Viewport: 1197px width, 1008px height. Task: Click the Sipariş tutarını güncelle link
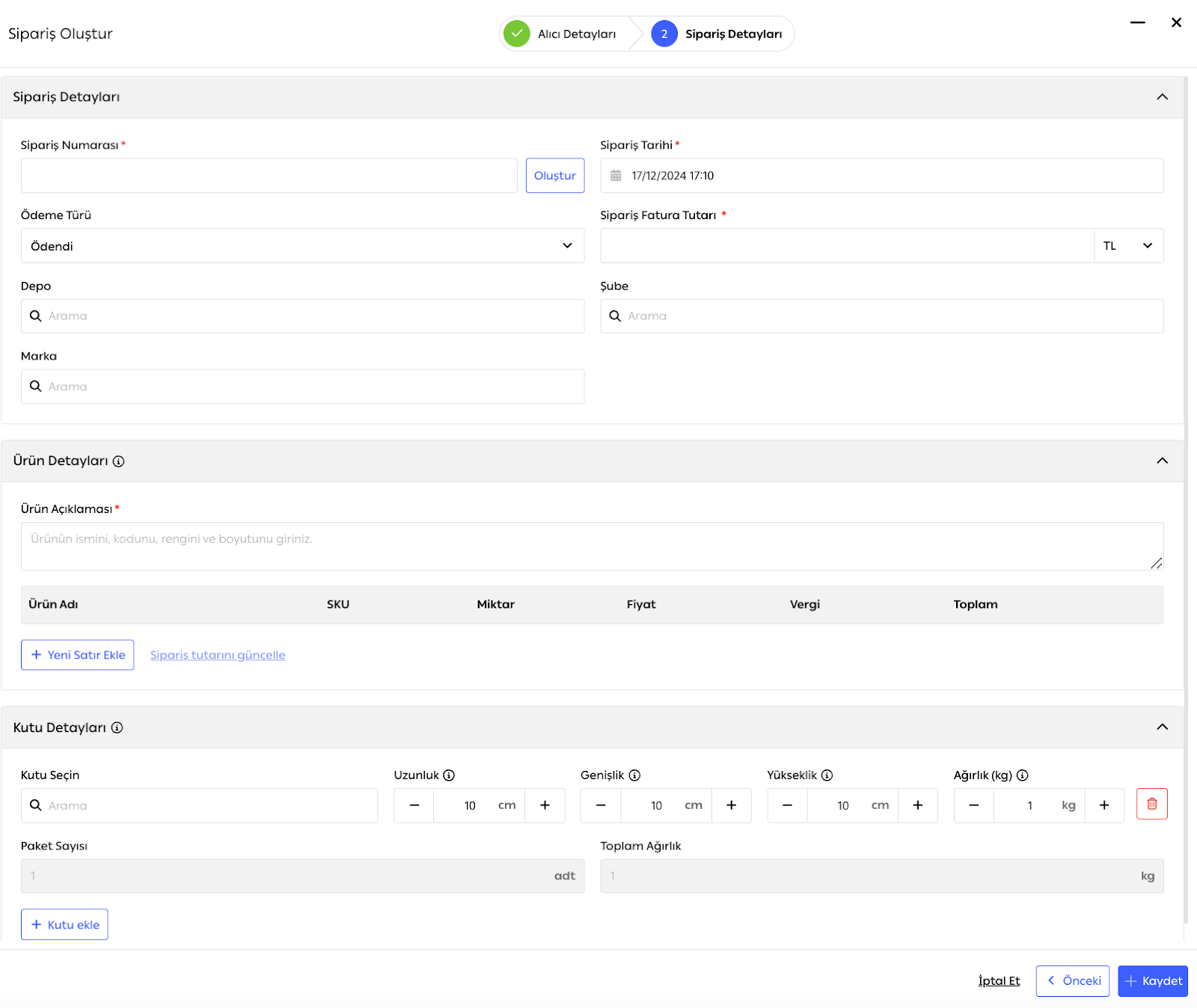pyautogui.click(x=218, y=655)
